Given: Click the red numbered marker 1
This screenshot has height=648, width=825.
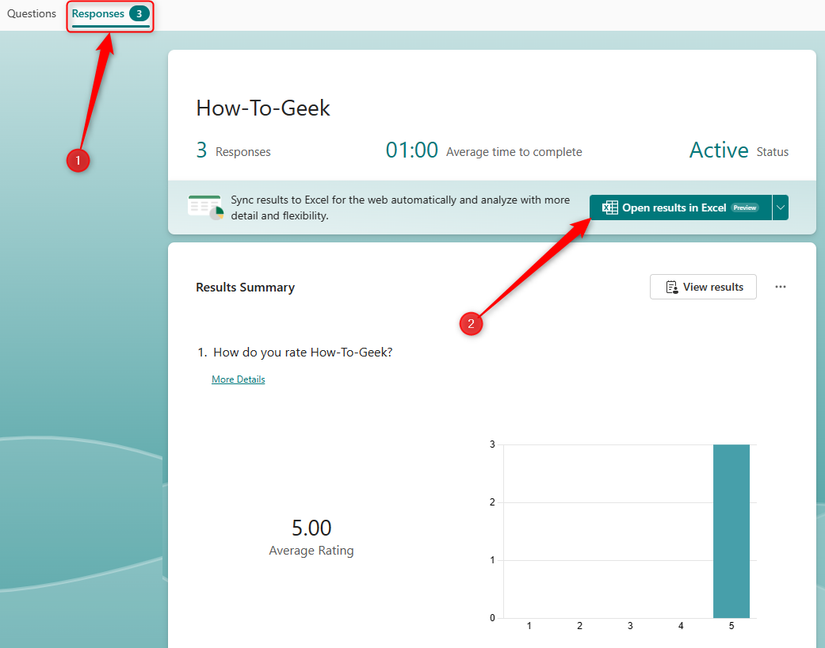Looking at the screenshot, I should [x=78, y=160].
